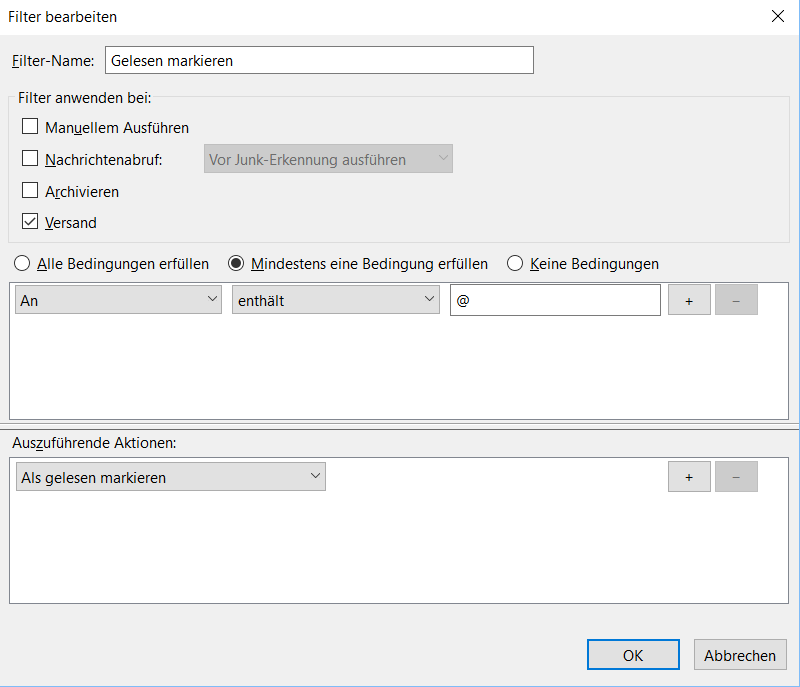Focus the condition value field containing @
Viewport: 800px width, 687px height.
(x=555, y=300)
